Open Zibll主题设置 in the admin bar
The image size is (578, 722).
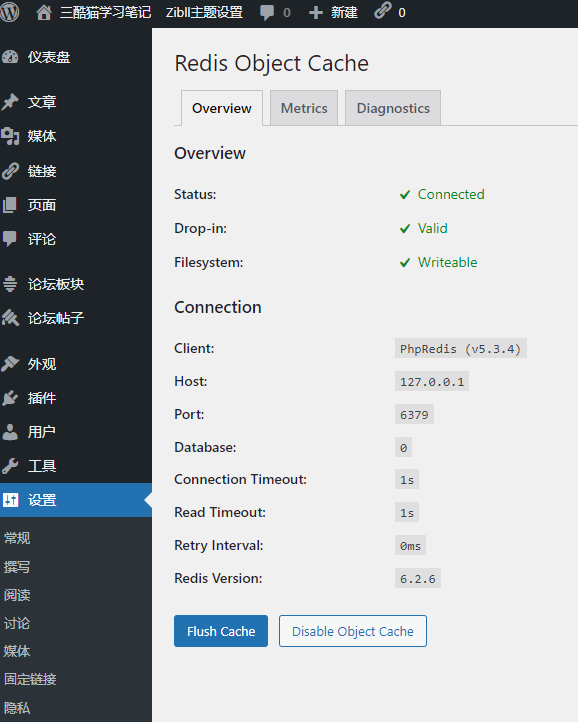(204, 12)
